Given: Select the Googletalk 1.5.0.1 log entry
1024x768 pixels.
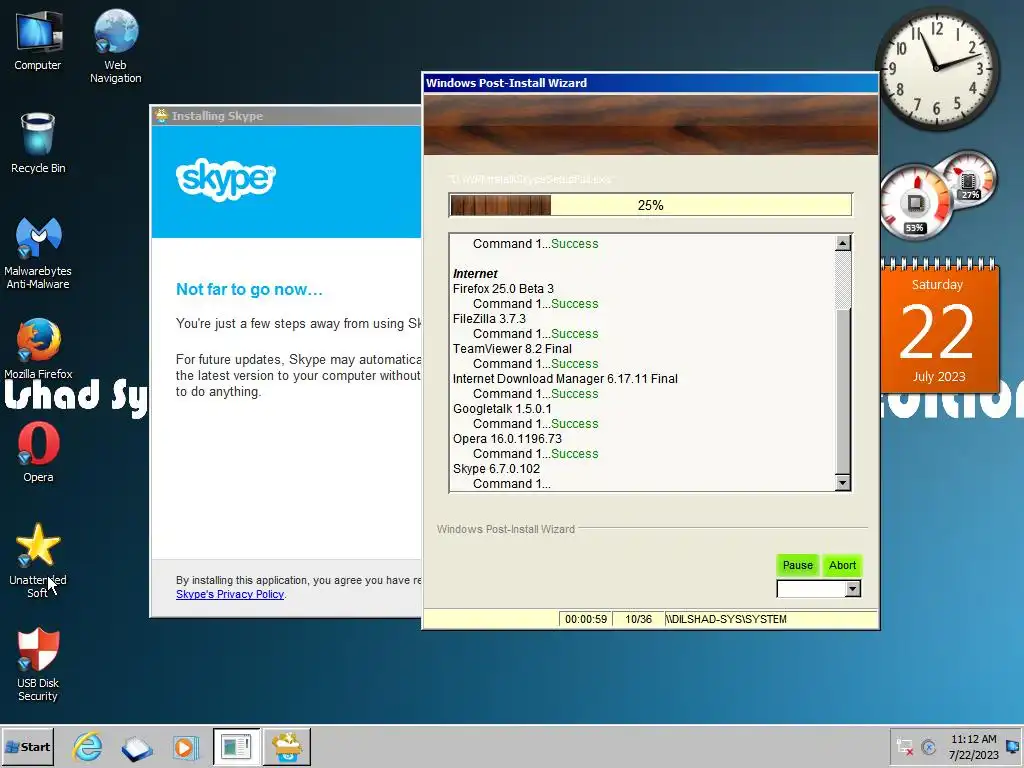Looking at the screenshot, I should pos(502,409).
